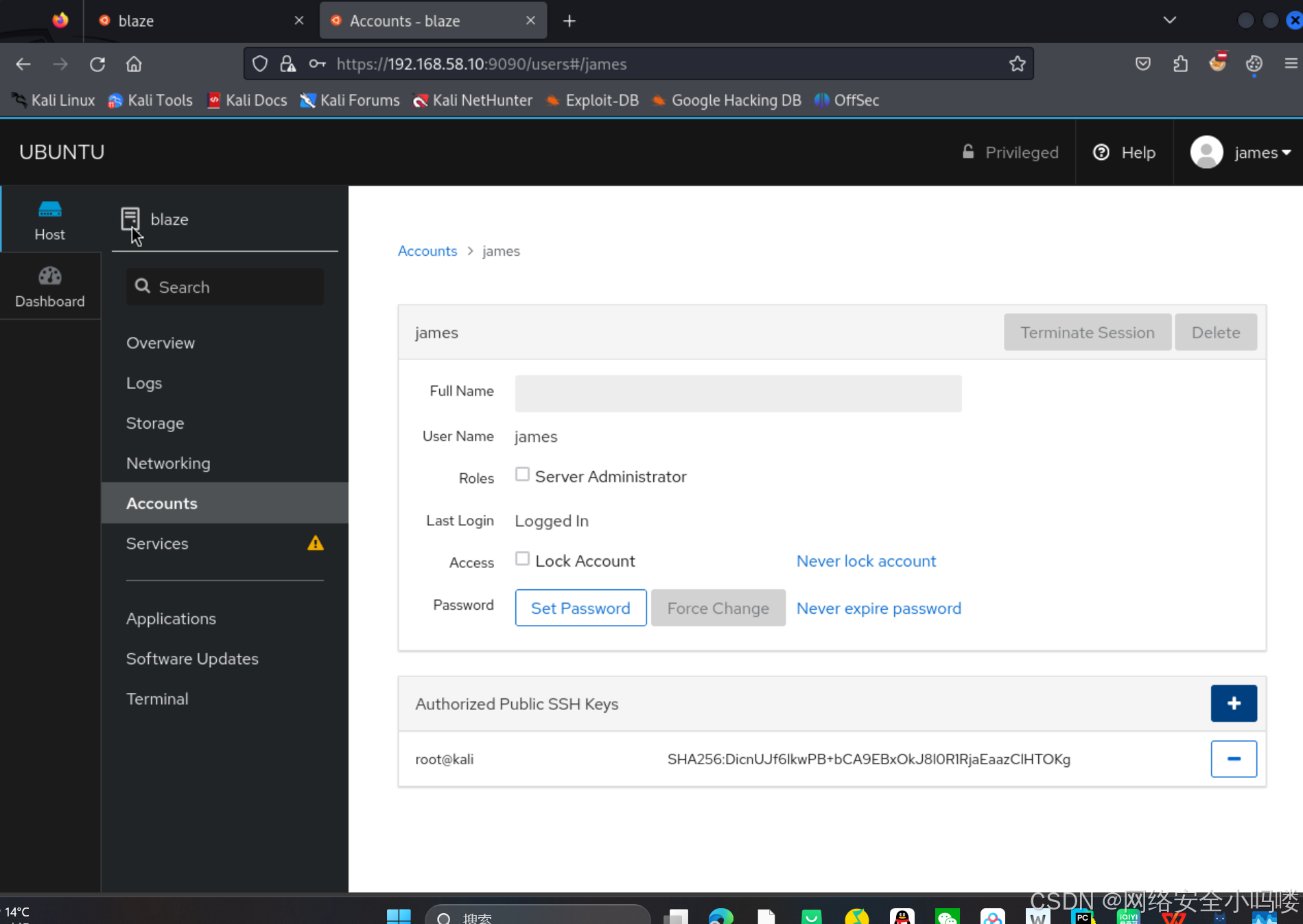Open a new browser tab
The width and height of the screenshot is (1303, 924).
(569, 21)
